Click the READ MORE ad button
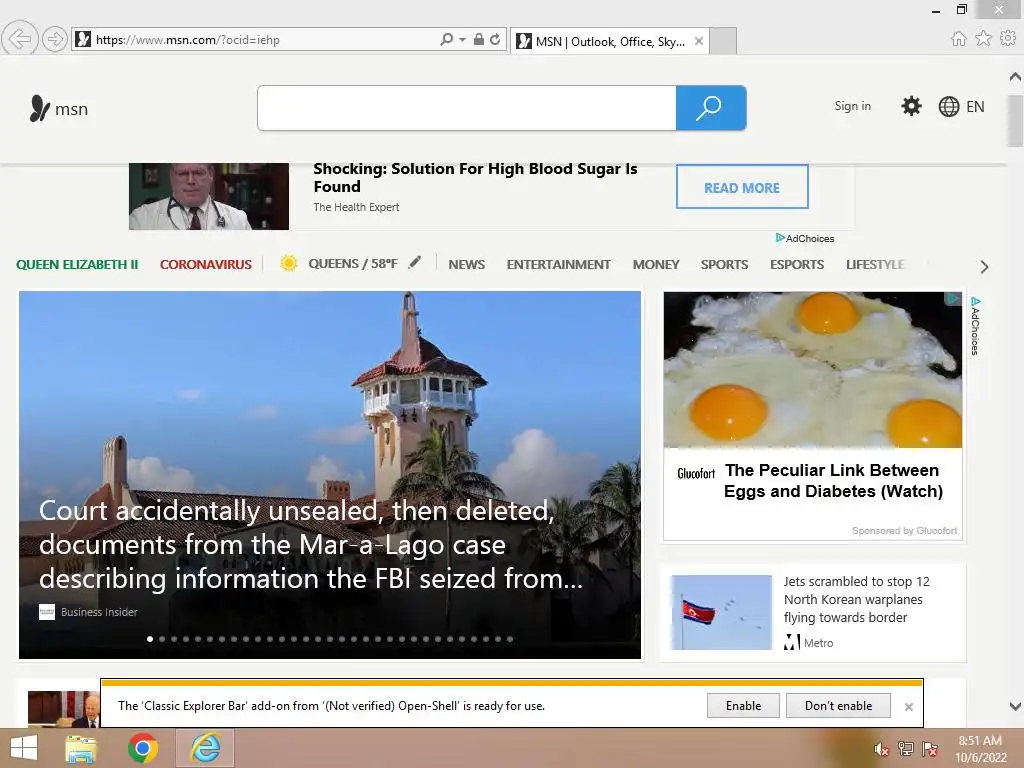1024x768 pixels. 742,187
